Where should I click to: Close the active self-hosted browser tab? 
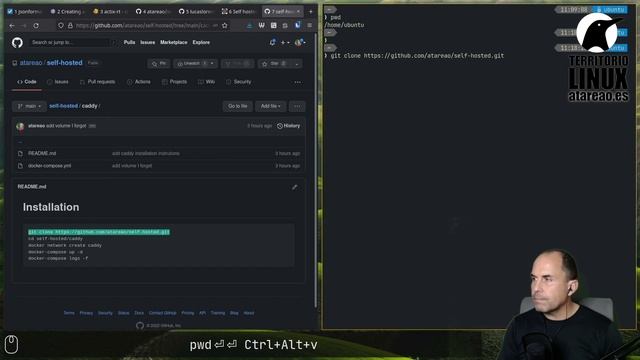(298, 11)
